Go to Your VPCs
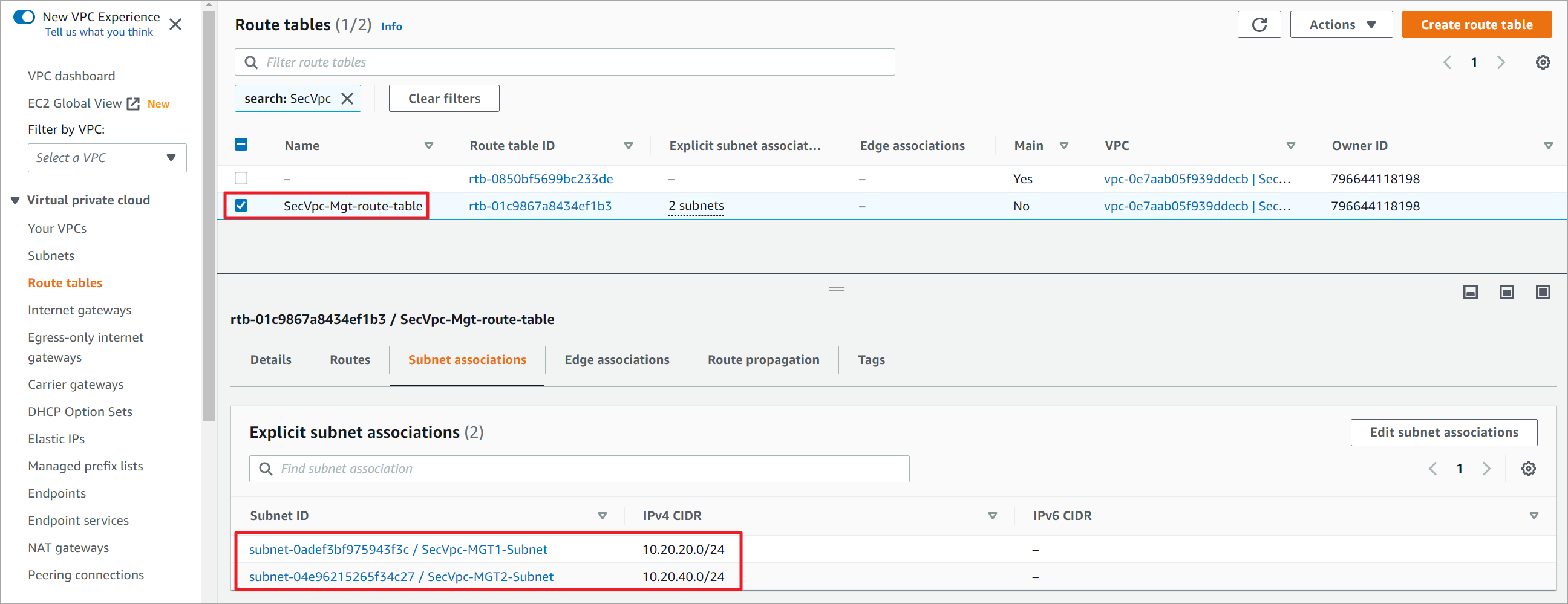1568x604 pixels. [x=57, y=229]
